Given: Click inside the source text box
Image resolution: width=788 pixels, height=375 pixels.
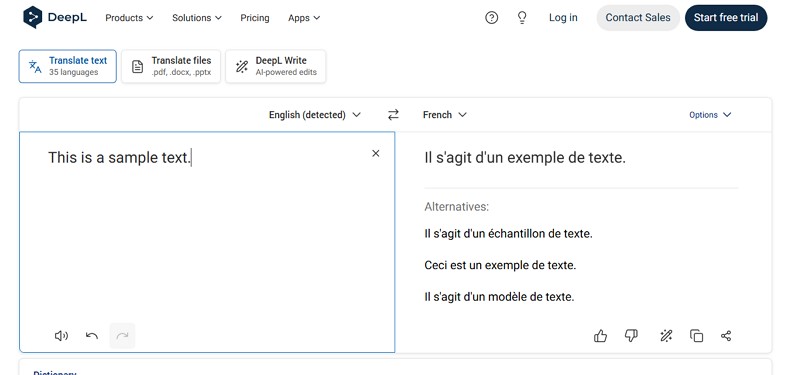Looking at the screenshot, I should [x=207, y=242].
